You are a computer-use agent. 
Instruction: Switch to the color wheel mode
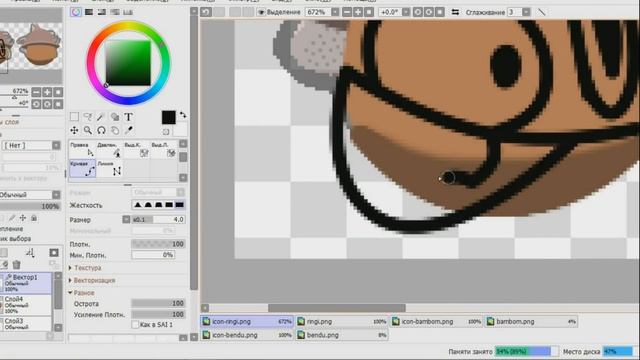coord(76,12)
